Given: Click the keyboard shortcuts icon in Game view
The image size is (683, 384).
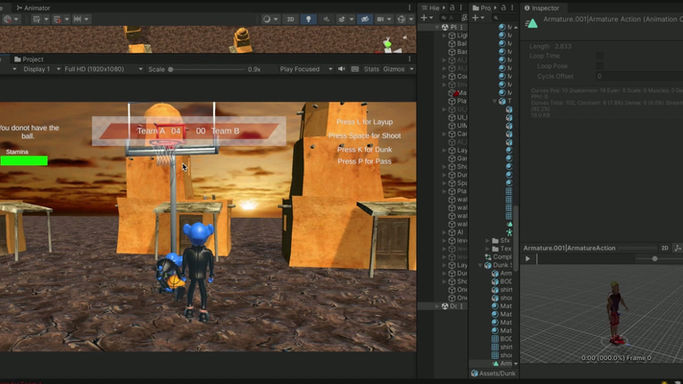Looking at the screenshot, I should 355,69.
